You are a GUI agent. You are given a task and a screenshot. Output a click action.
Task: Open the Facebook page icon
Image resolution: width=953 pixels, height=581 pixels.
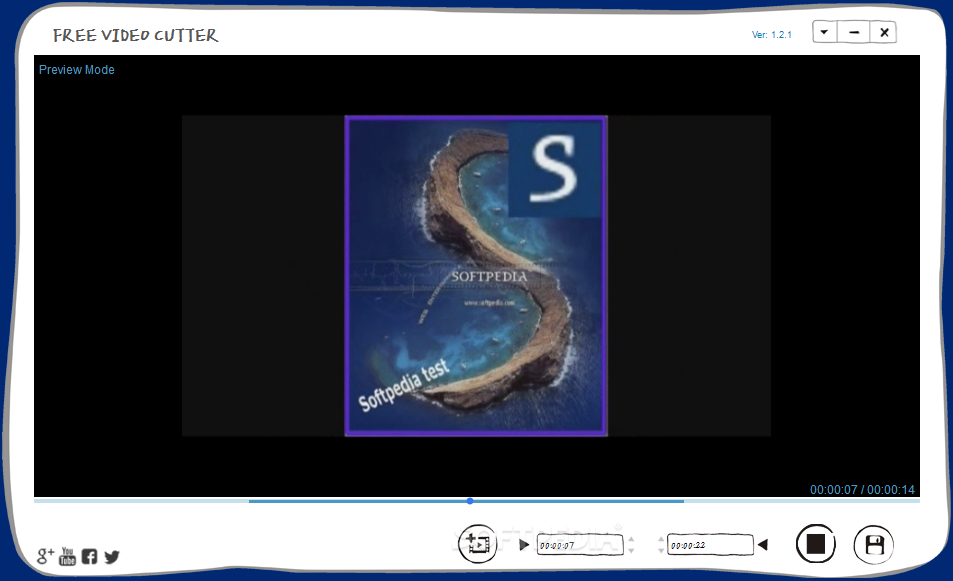point(89,556)
